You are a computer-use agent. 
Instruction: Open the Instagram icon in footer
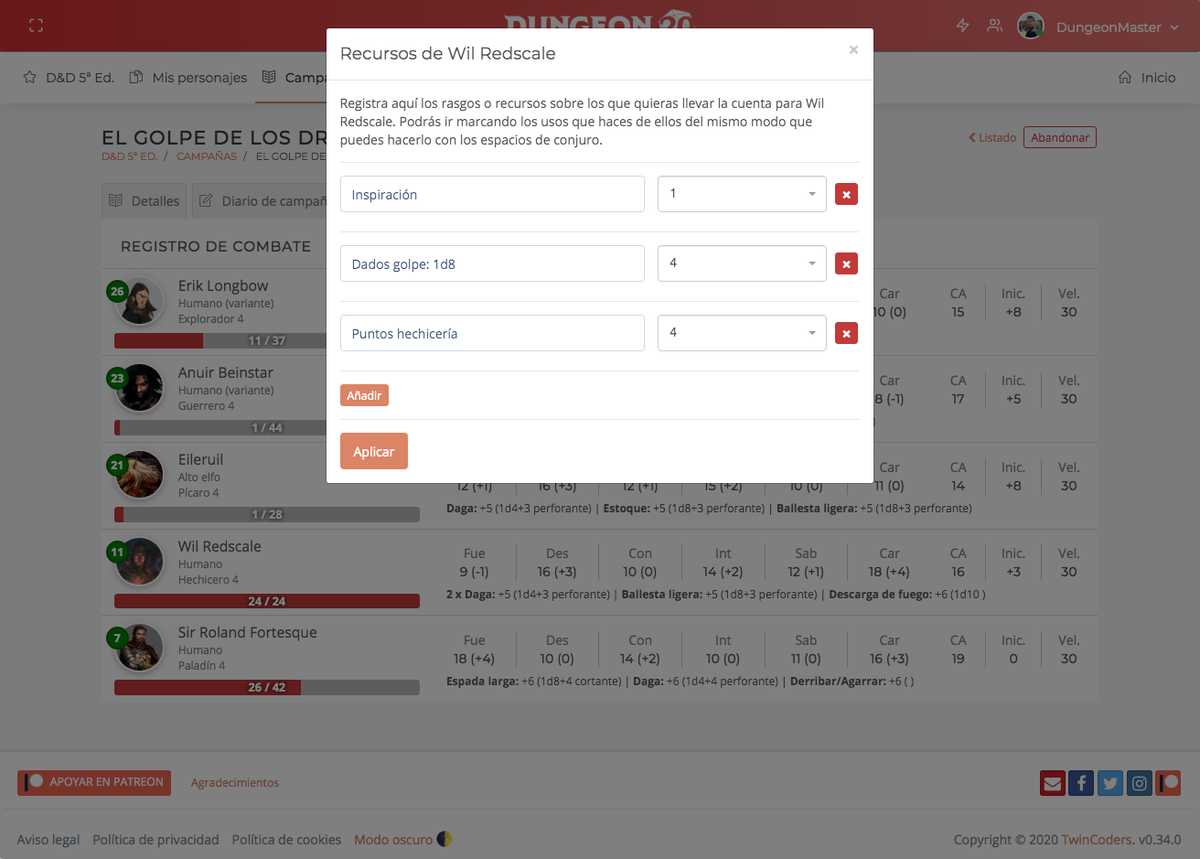coord(1139,783)
